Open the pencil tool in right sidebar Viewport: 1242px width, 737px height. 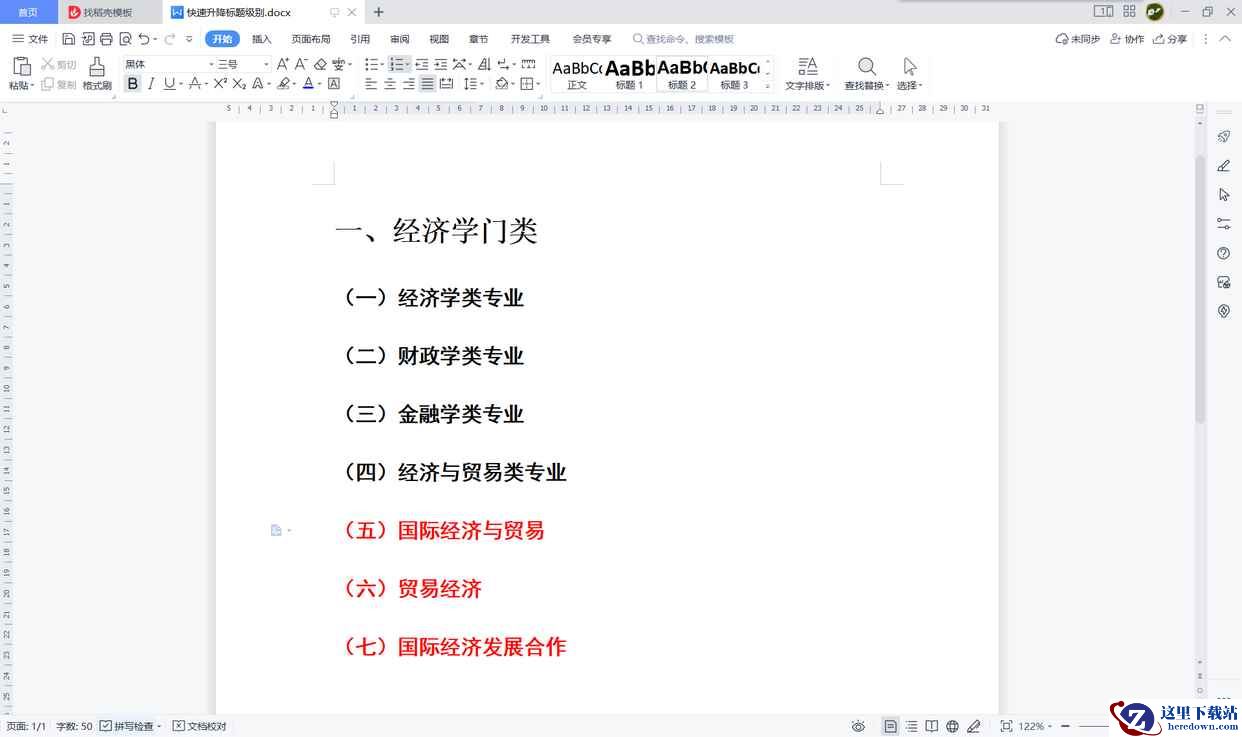(1223, 166)
